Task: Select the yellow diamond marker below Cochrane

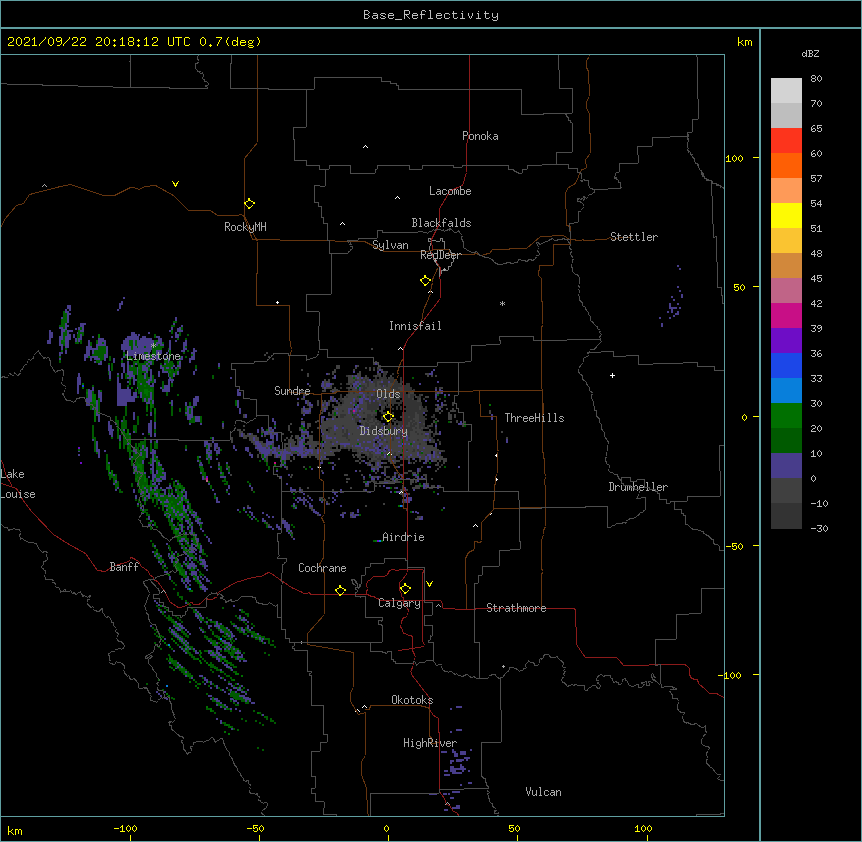Action: point(340,590)
